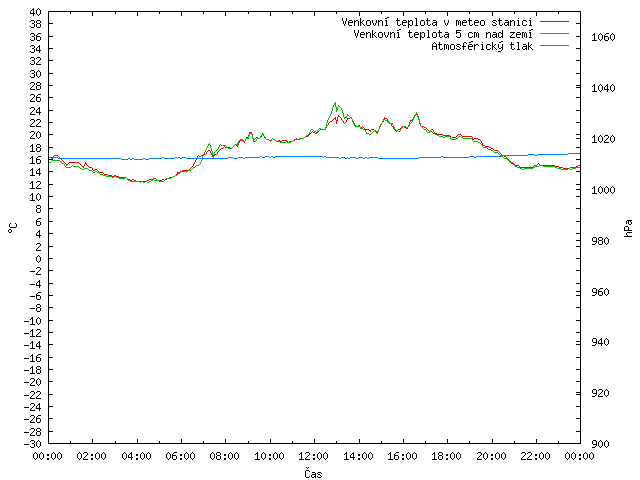Click the '10:00' time axis label
640x480 pixels.
pos(269,456)
